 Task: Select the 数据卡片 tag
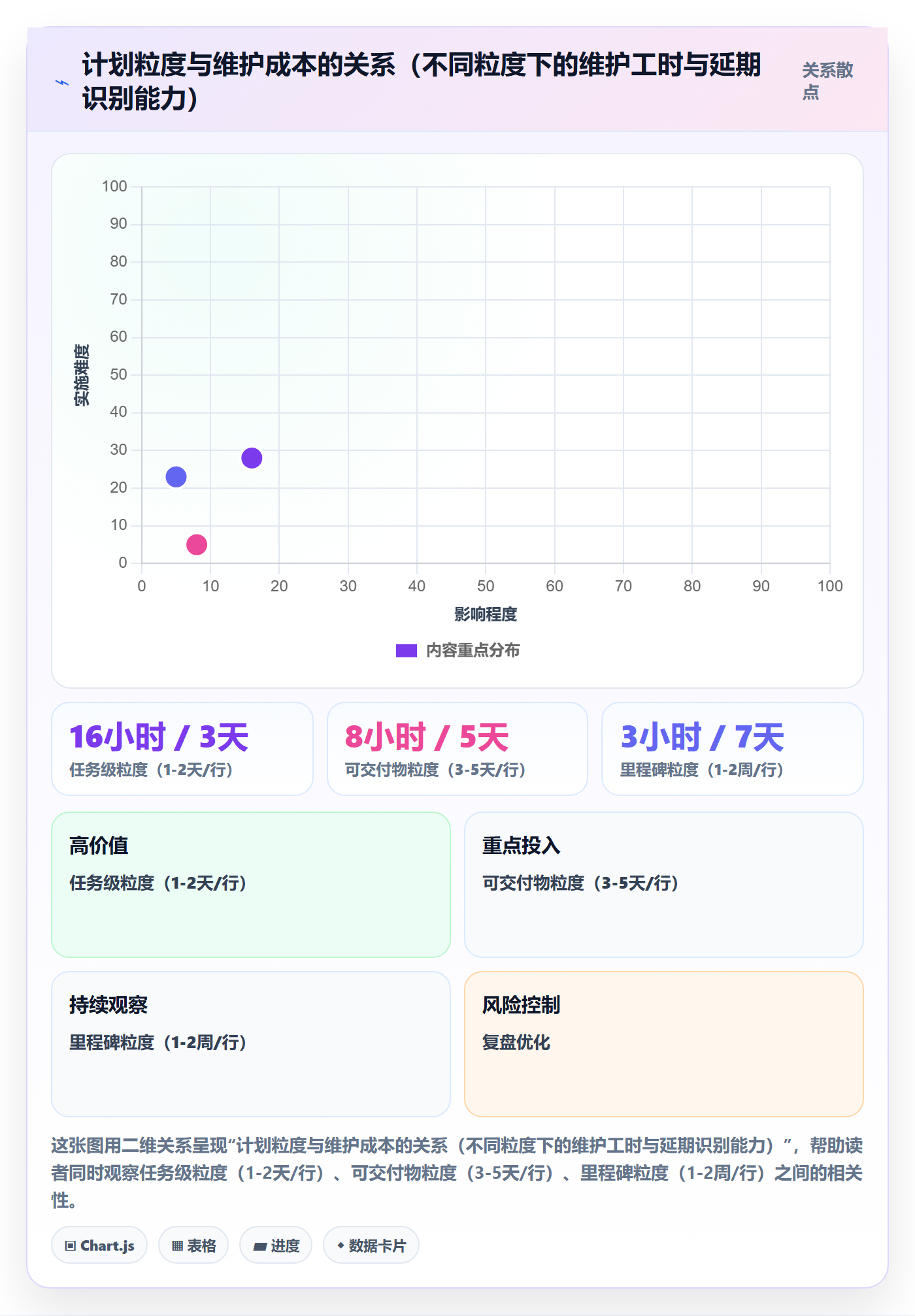point(371,1245)
